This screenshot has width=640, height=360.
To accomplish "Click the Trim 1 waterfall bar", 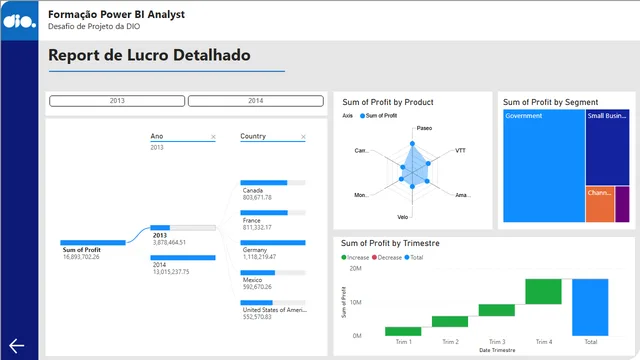I will coord(403,331).
